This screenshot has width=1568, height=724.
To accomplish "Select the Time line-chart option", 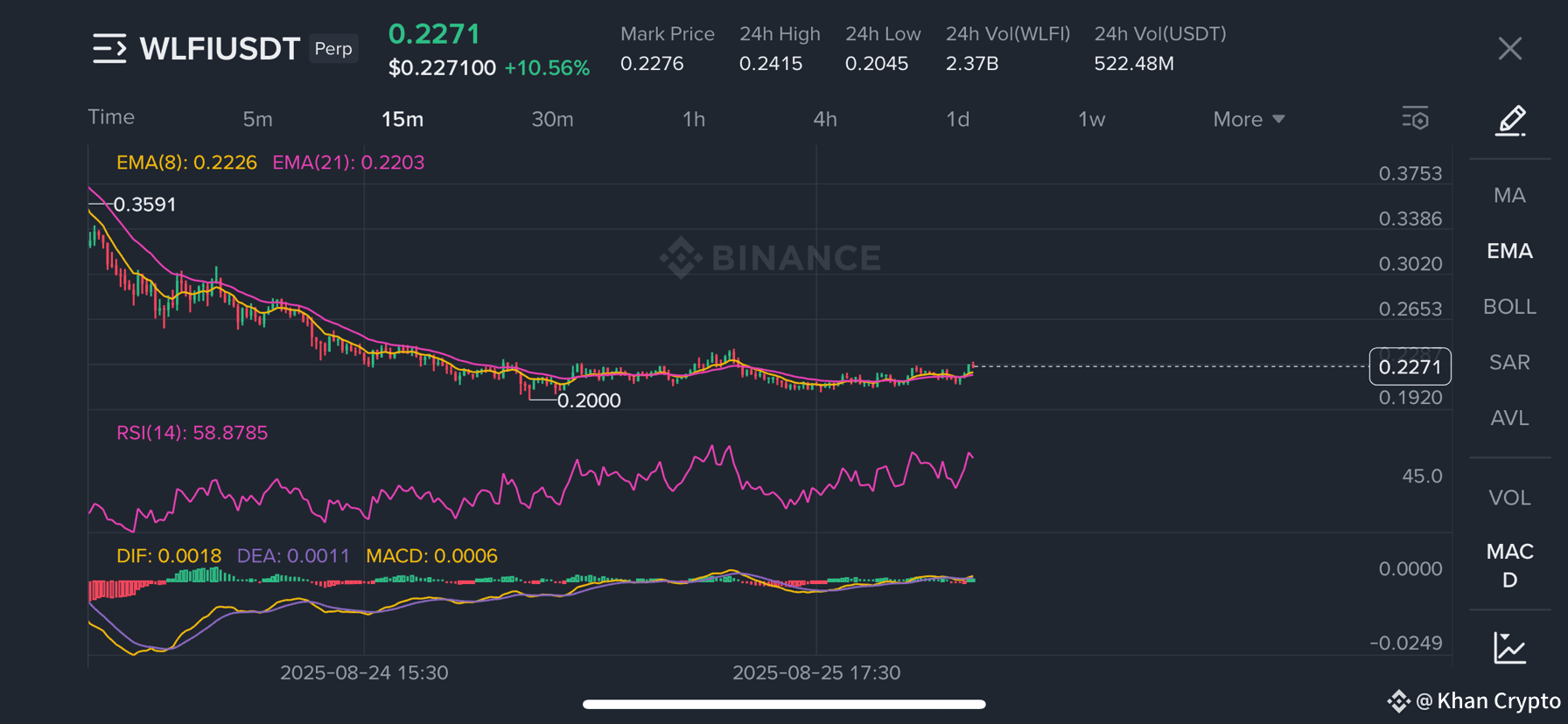I will click(x=111, y=117).
